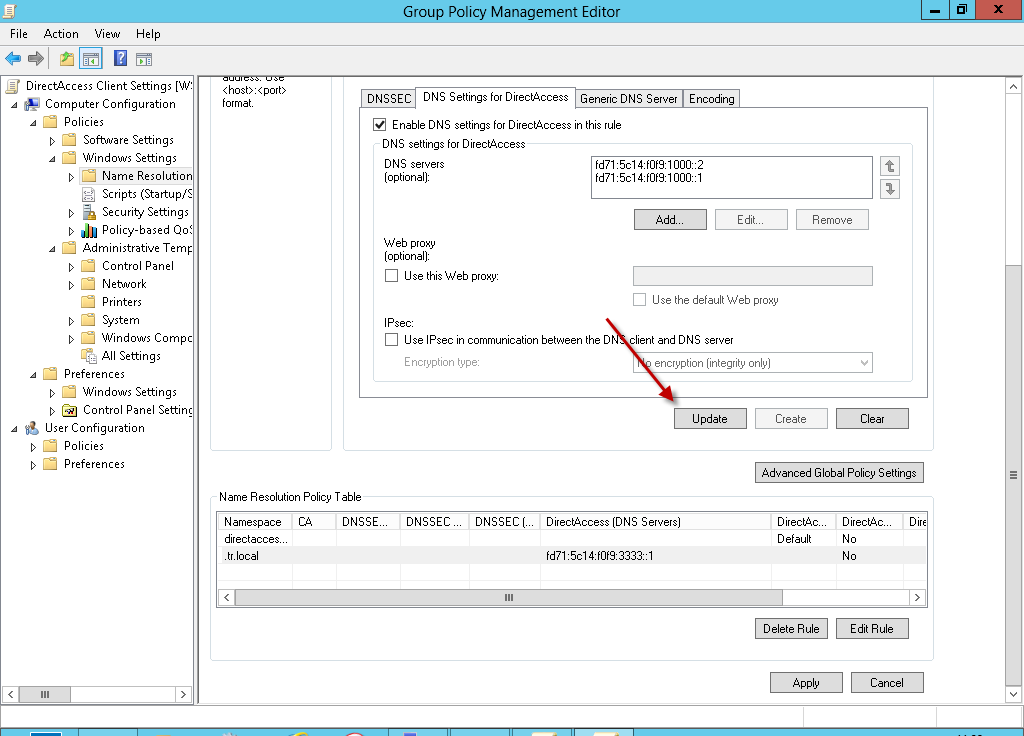Click the Show/Hide Action Pane icon

point(144,59)
